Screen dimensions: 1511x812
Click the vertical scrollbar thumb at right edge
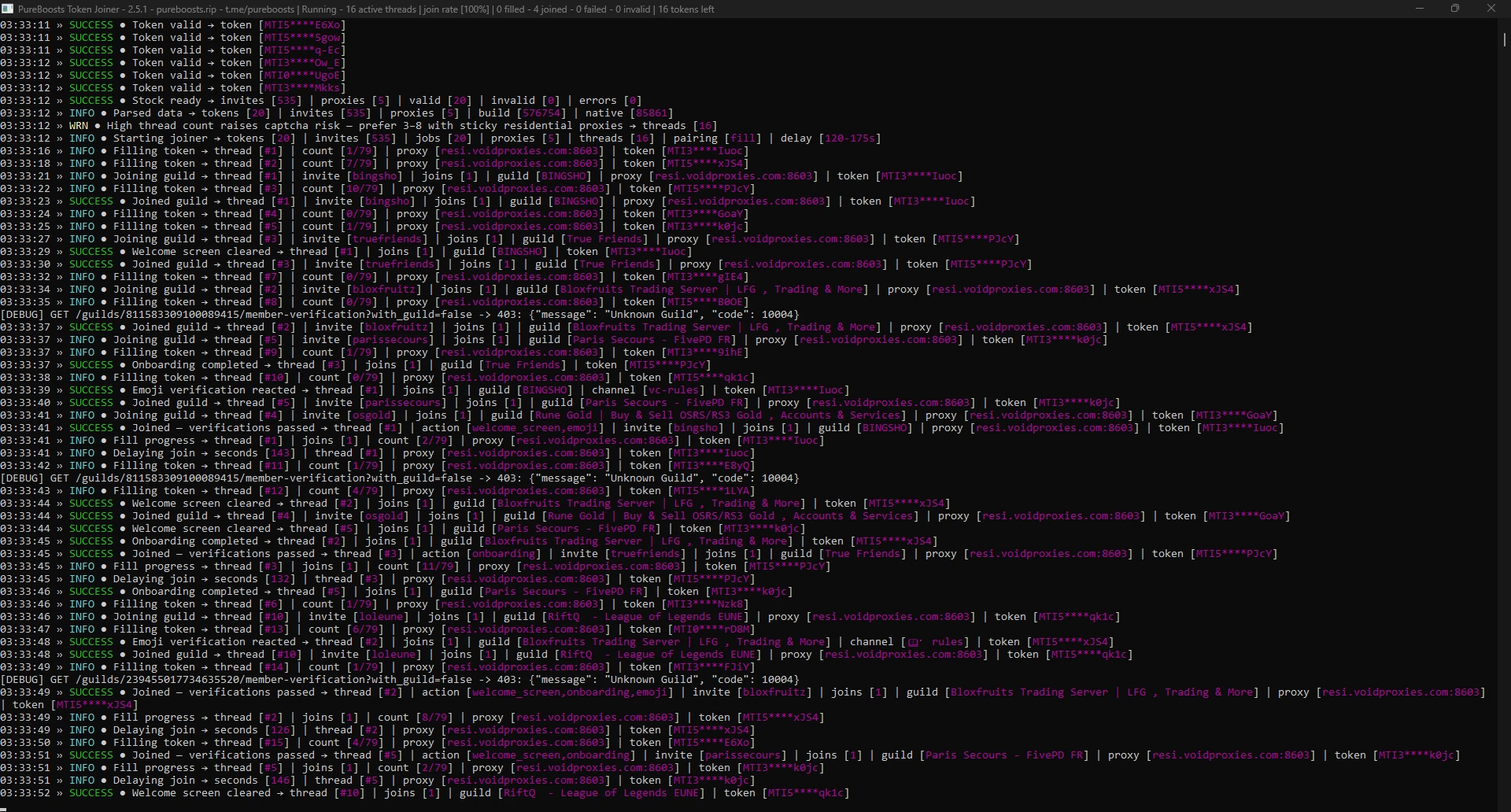(x=1504, y=38)
